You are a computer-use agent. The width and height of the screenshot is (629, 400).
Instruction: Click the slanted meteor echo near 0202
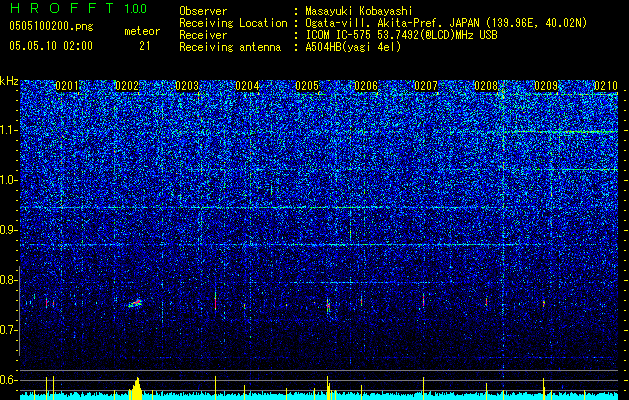[135, 303]
